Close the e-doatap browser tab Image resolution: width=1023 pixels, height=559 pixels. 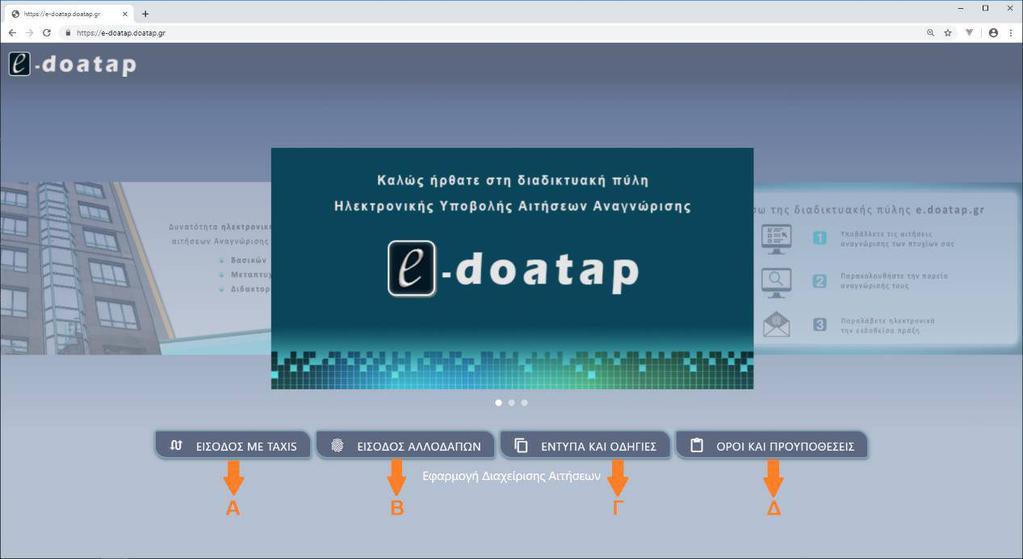pos(125,14)
